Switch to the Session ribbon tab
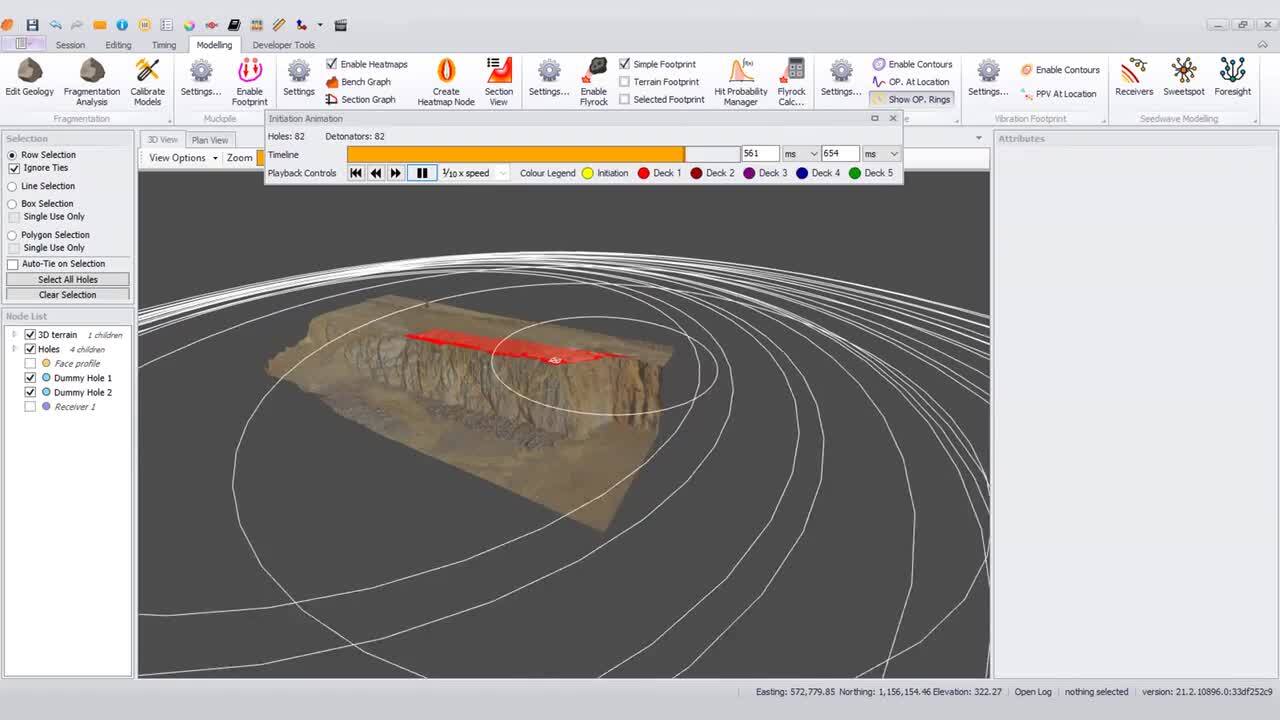Viewport: 1280px width, 720px height. pyautogui.click(x=70, y=45)
